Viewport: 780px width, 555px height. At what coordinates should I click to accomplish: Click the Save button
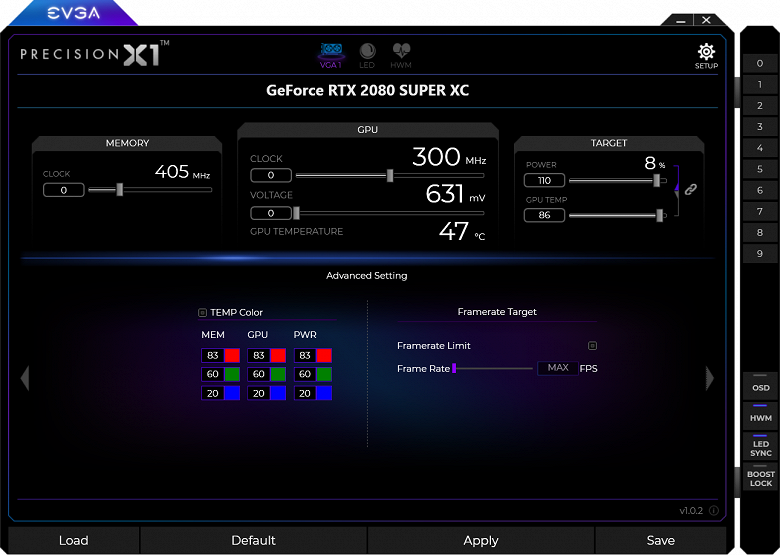click(x=661, y=540)
